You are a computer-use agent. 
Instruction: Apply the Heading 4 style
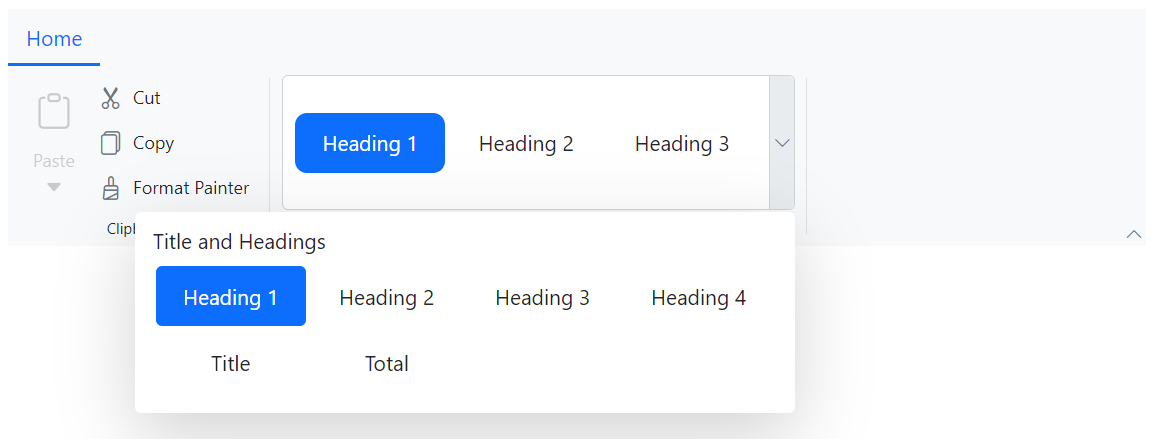(699, 297)
